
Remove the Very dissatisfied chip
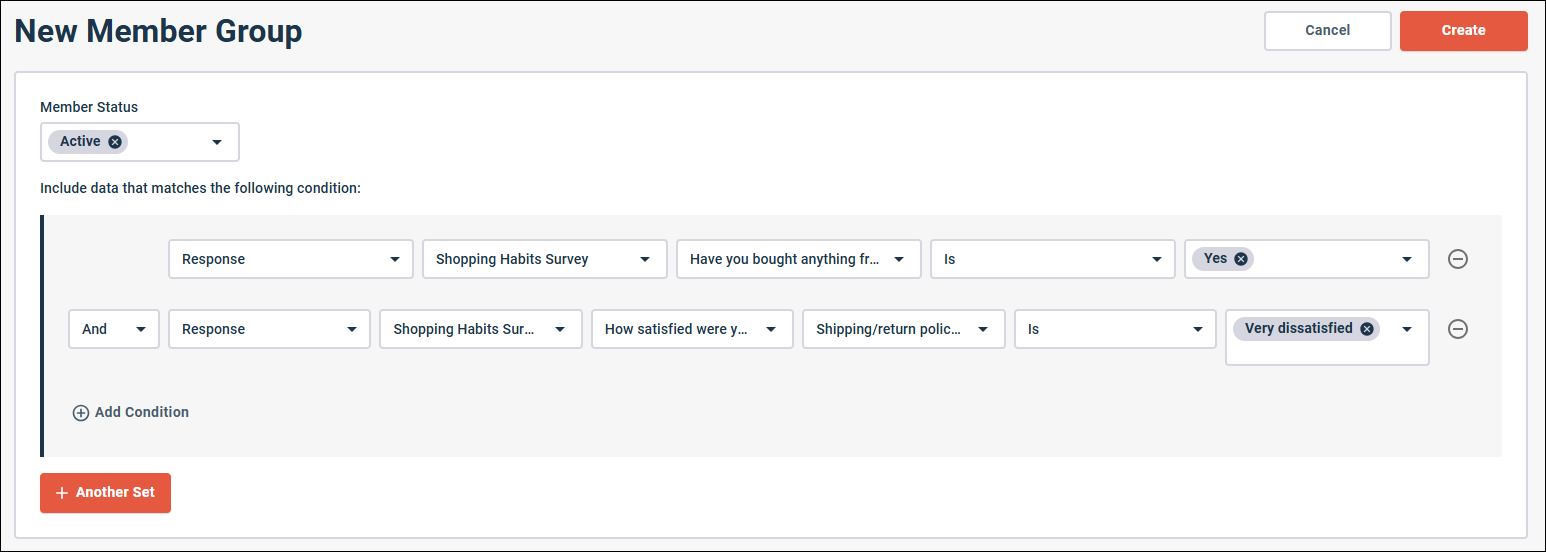1366,329
